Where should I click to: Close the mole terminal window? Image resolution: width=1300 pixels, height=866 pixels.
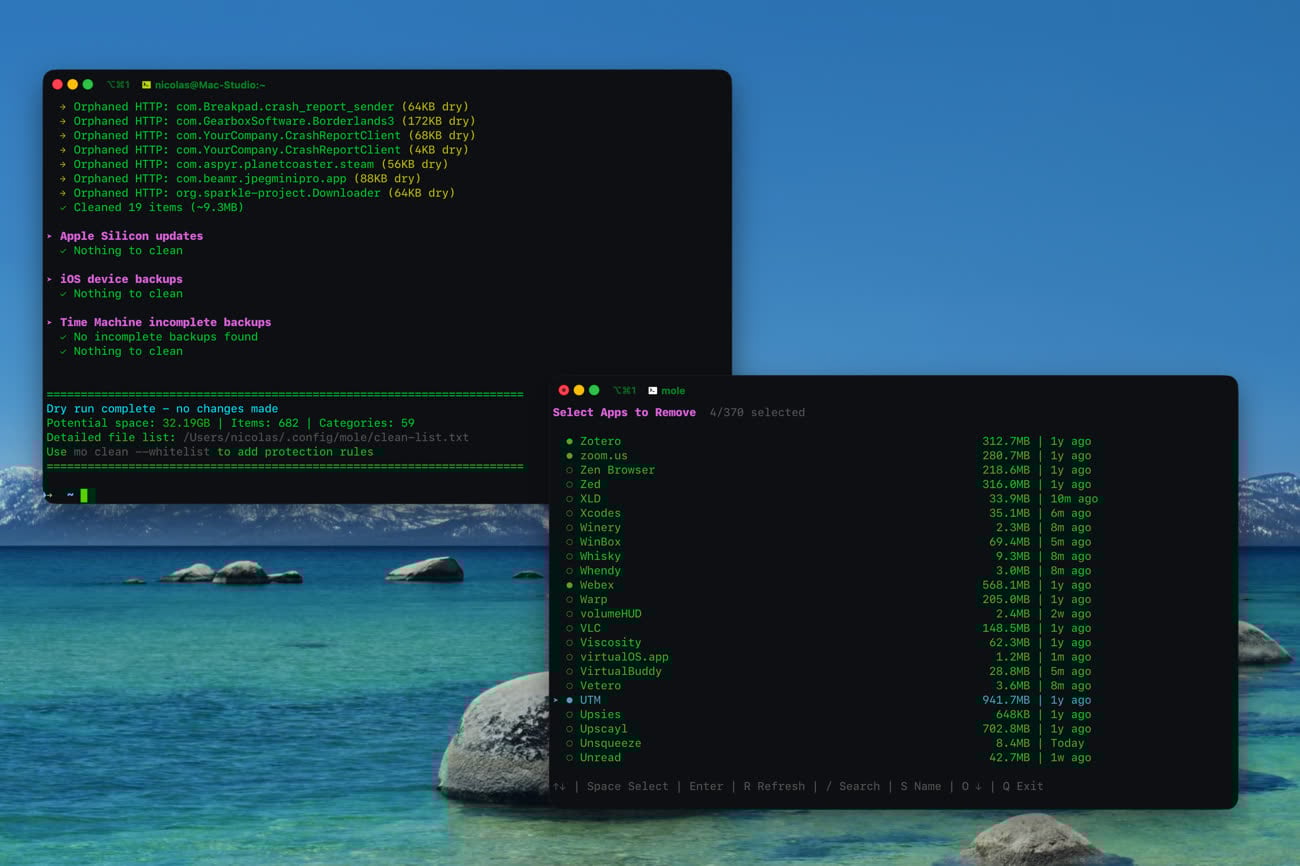pyautogui.click(x=563, y=390)
